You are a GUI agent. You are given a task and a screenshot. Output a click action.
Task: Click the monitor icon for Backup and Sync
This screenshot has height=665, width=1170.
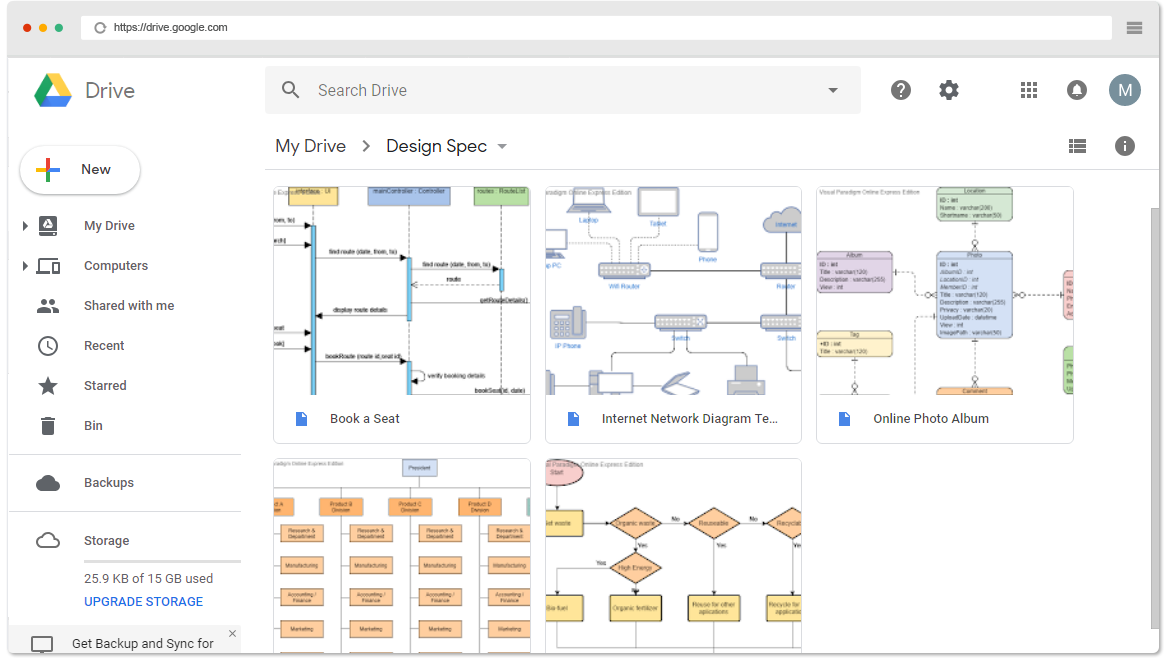(x=42, y=643)
